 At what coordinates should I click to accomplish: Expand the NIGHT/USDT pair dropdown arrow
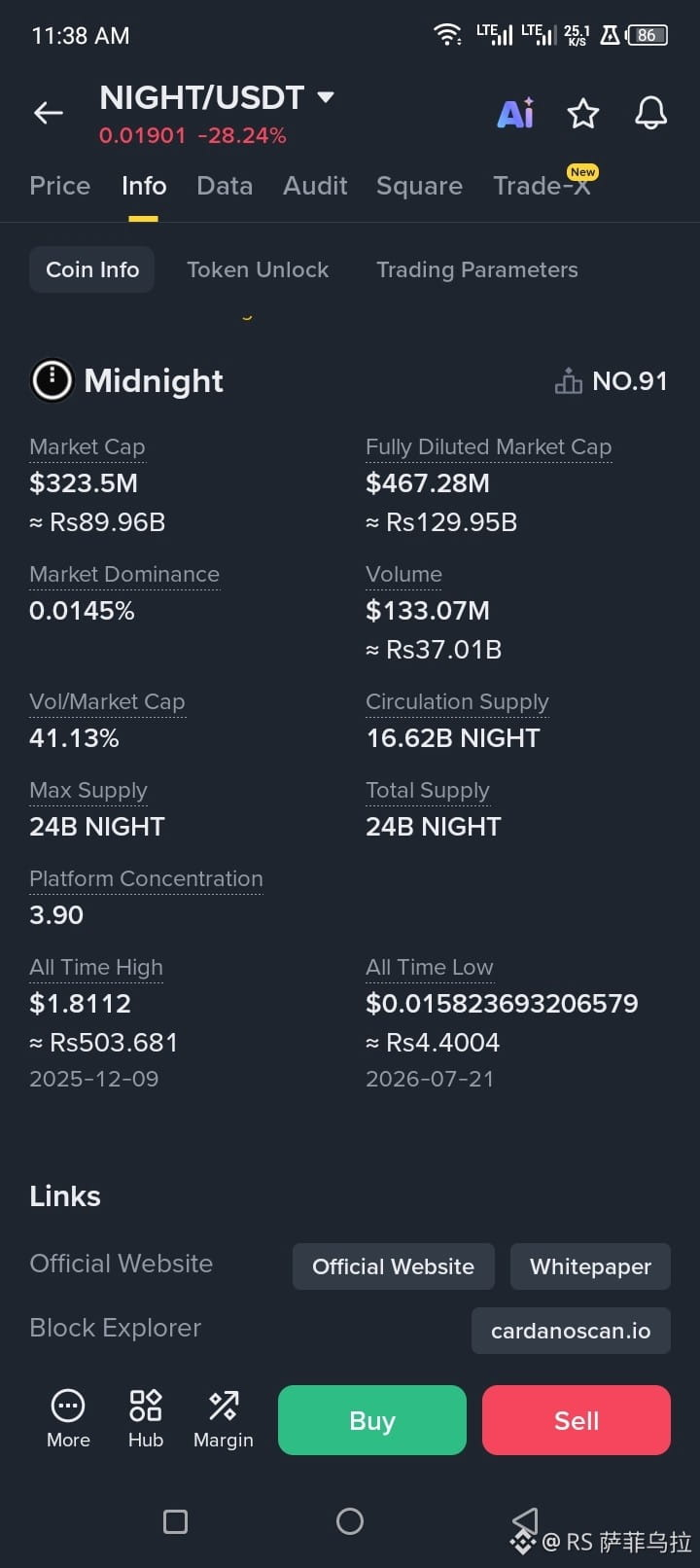(x=326, y=97)
